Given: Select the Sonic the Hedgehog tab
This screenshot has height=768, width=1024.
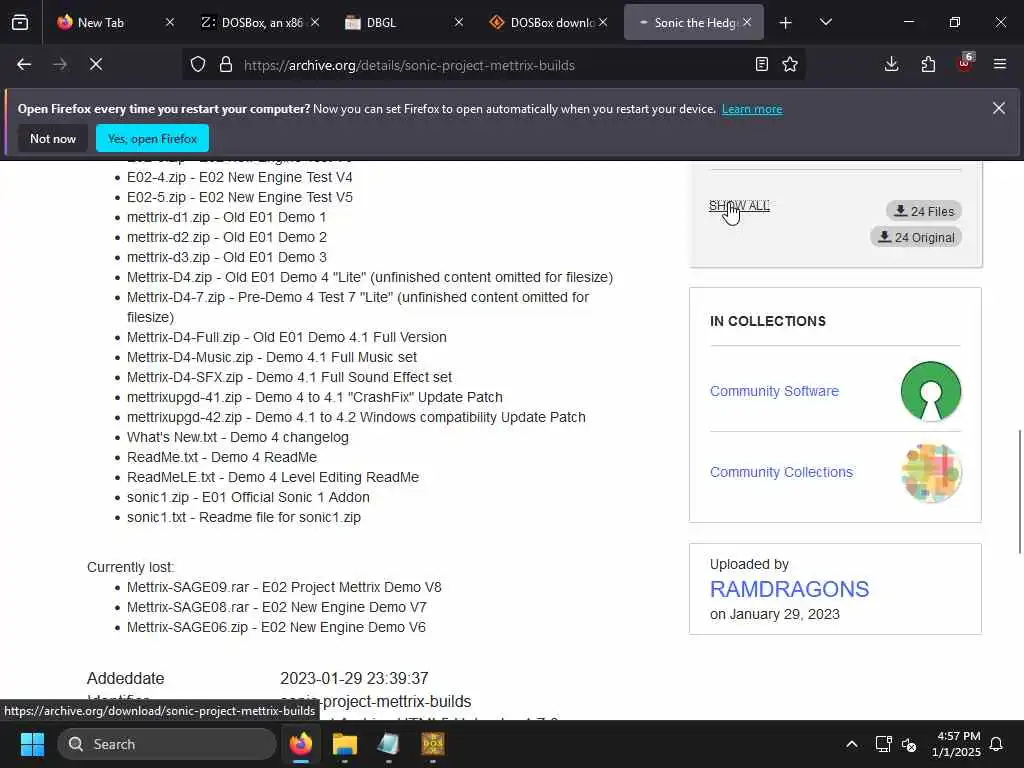Looking at the screenshot, I should tap(687, 23).
